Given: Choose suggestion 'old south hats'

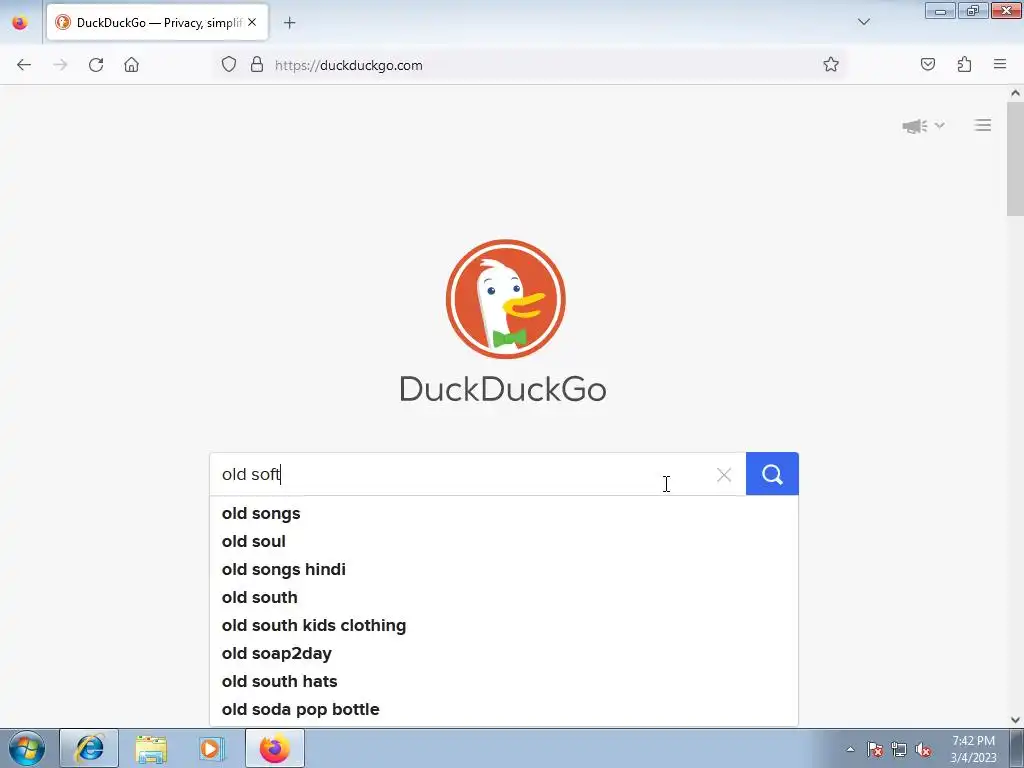Looking at the screenshot, I should (x=504, y=682).
